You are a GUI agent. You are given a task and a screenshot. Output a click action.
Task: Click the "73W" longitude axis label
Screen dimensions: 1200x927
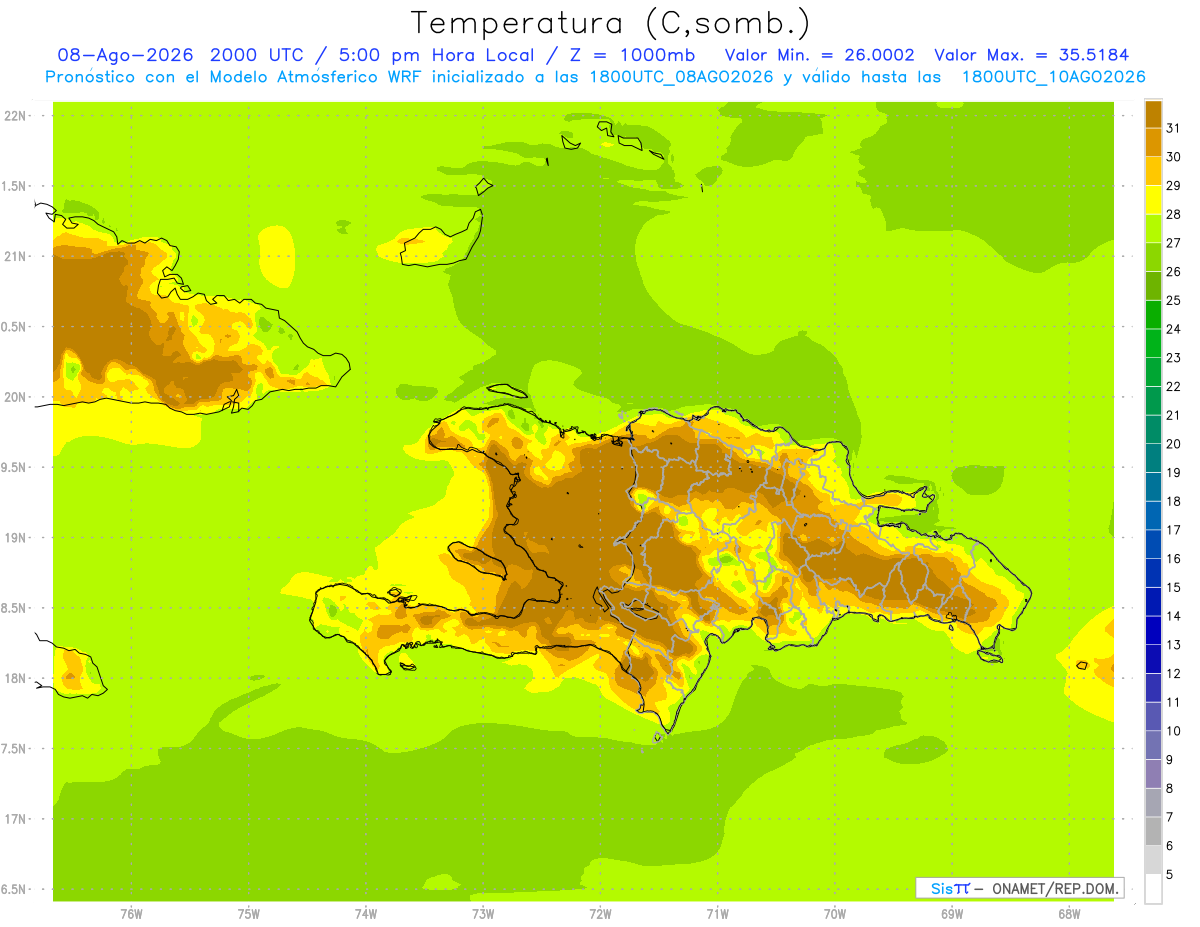(x=483, y=914)
